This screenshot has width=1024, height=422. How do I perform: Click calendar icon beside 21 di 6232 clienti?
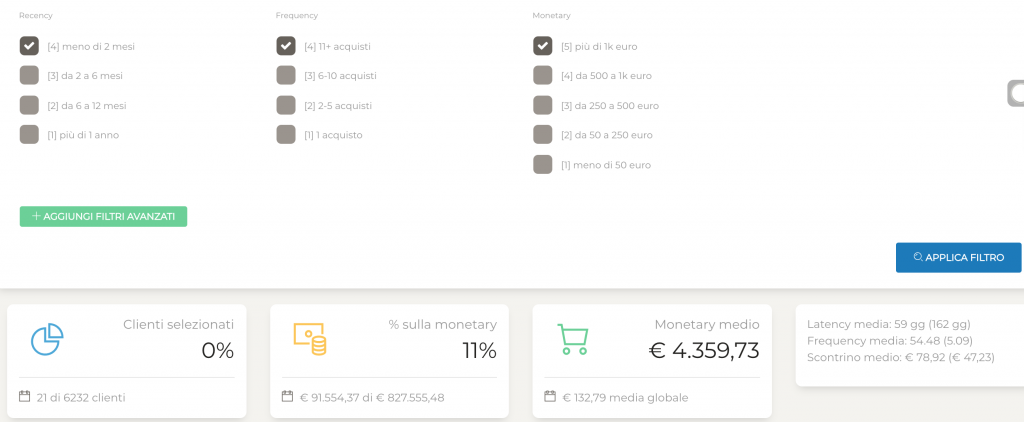[x=25, y=397]
